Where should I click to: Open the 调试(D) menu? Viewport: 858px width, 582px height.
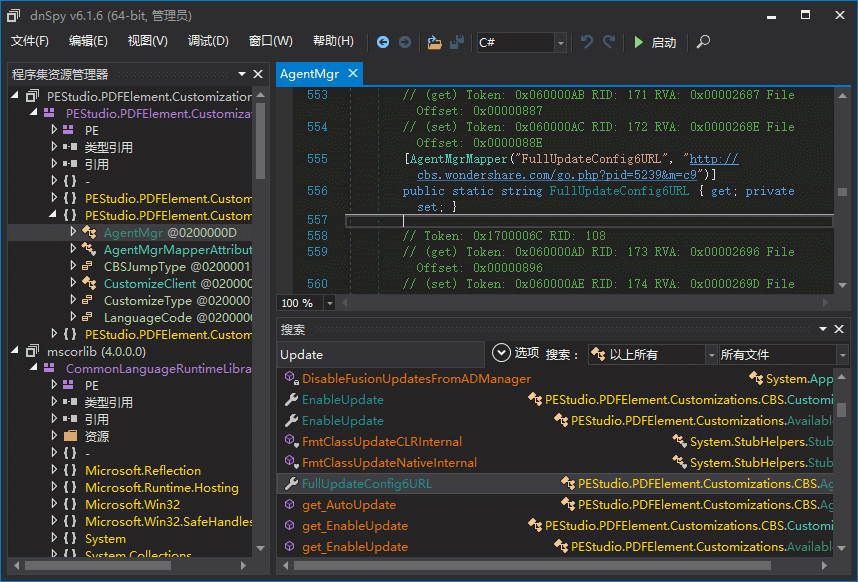[x=208, y=41]
